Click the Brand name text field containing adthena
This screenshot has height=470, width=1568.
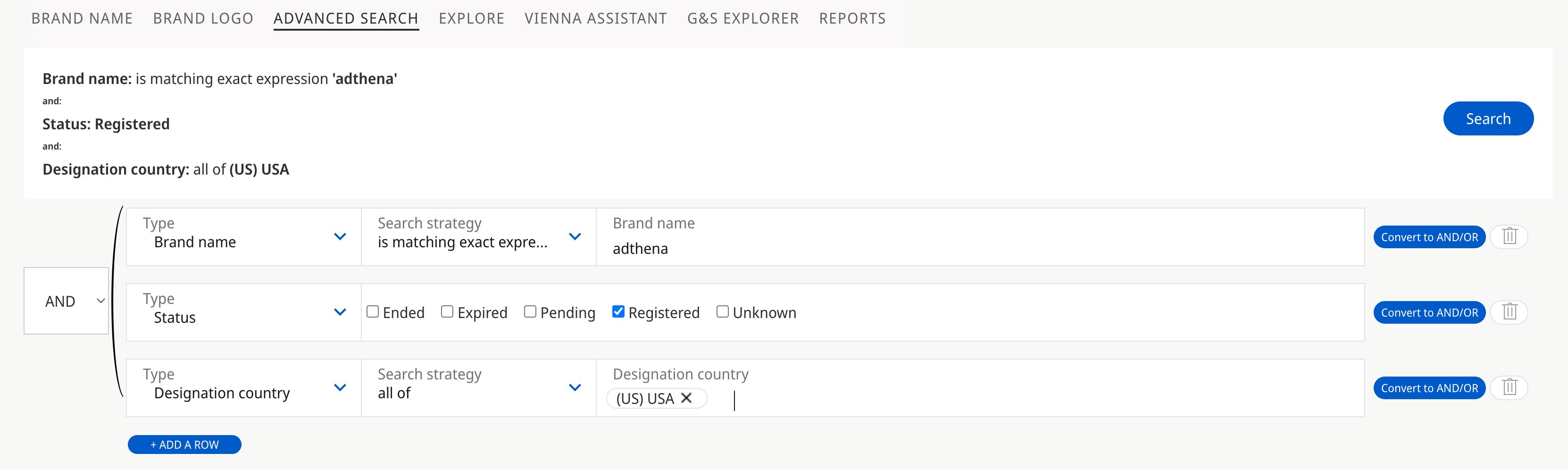tap(980, 237)
